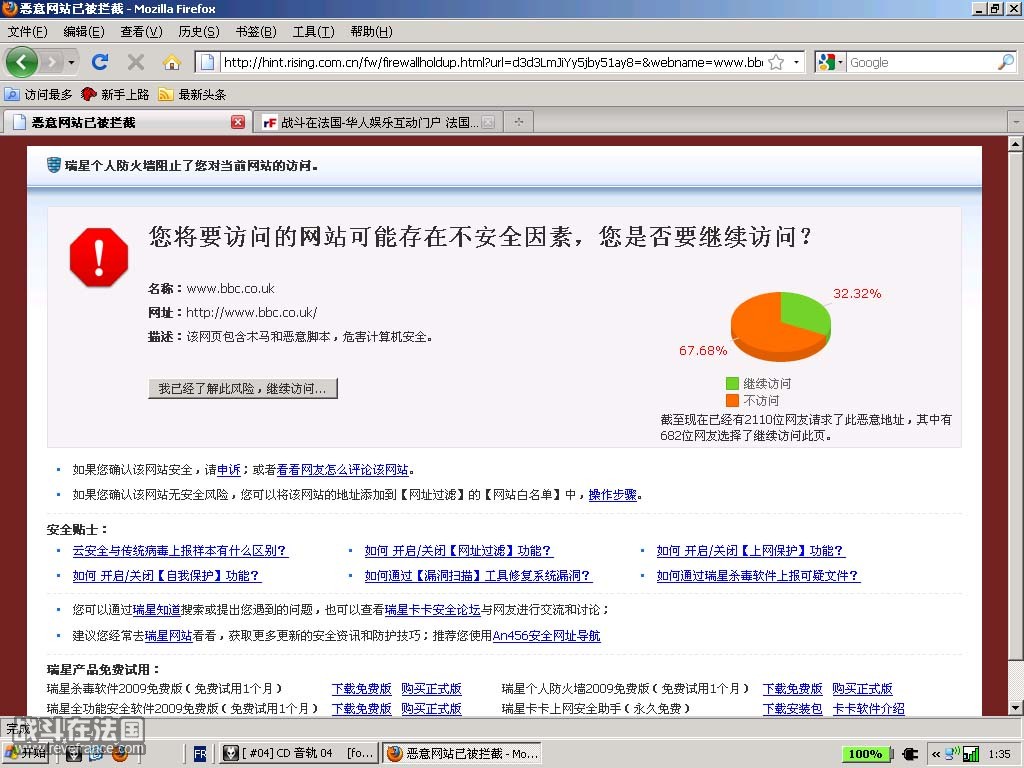This screenshot has height=768, width=1024.
Task: Open the address bar URL dropdown
Action: pyautogui.click(x=796, y=62)
